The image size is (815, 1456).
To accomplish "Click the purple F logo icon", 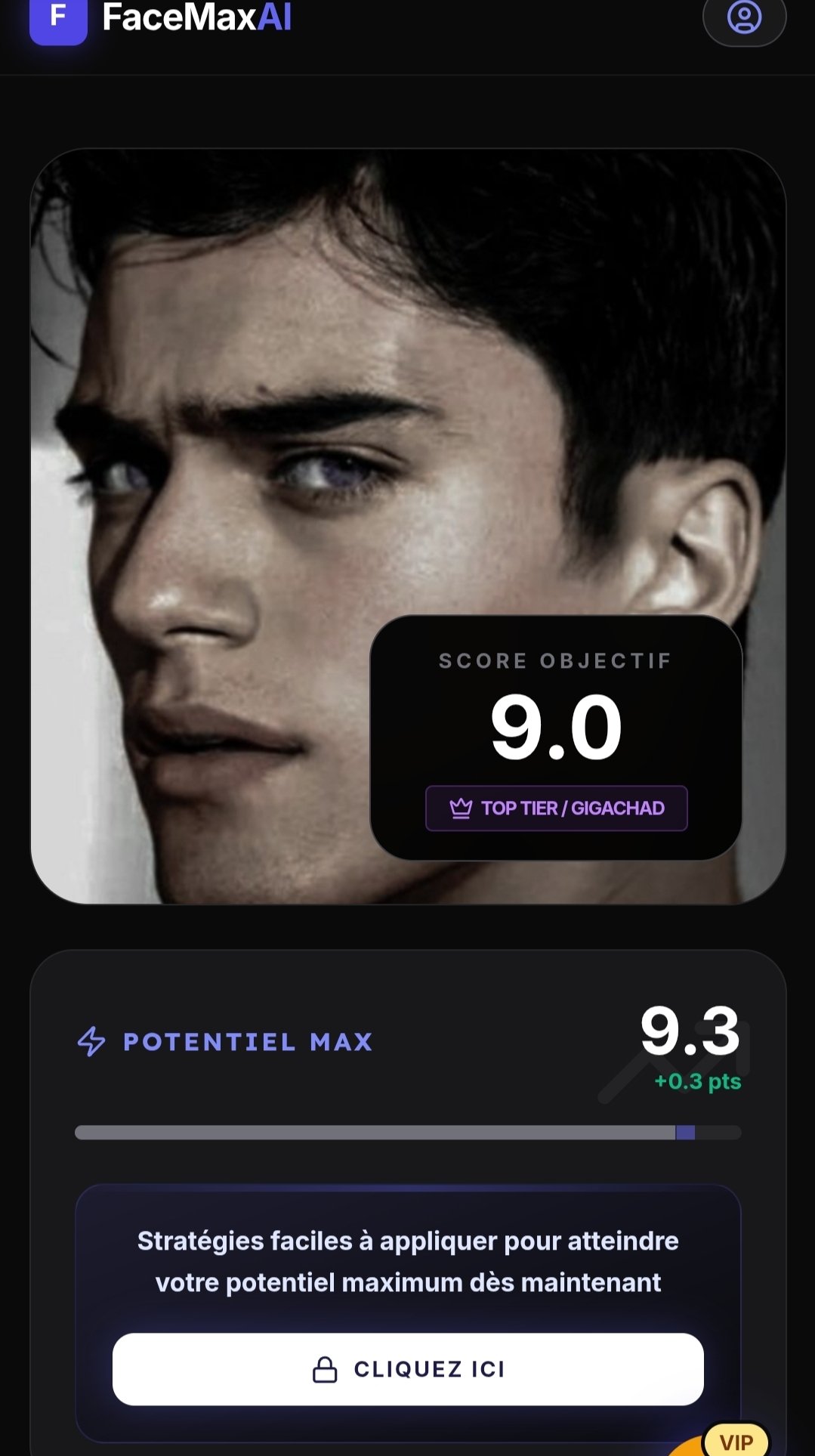I will [x=58, y=18].
